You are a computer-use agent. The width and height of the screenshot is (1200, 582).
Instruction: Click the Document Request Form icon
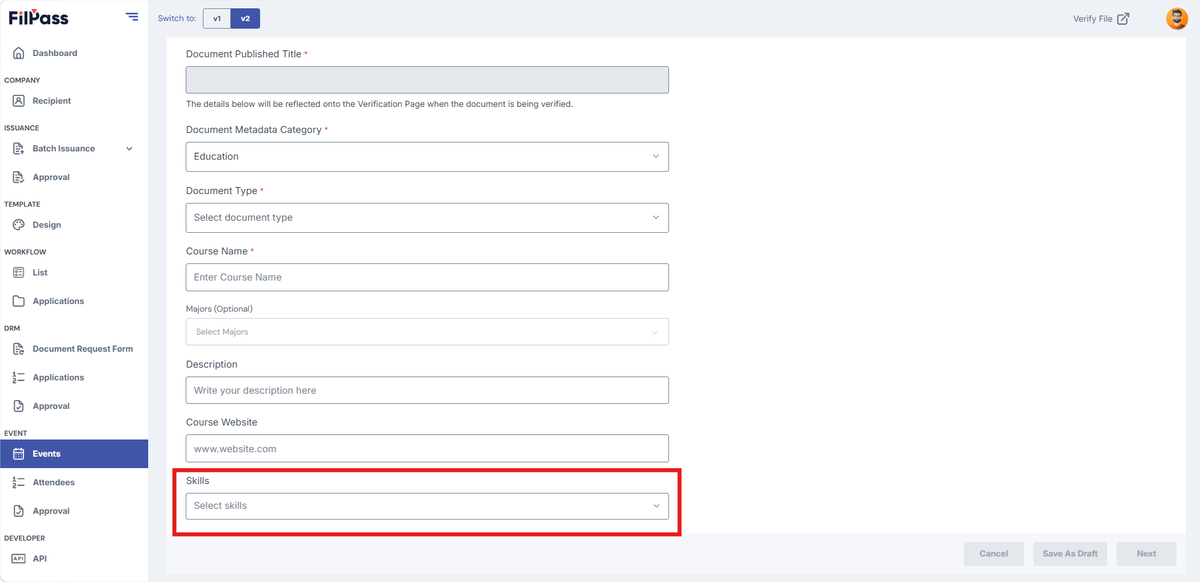19,349
